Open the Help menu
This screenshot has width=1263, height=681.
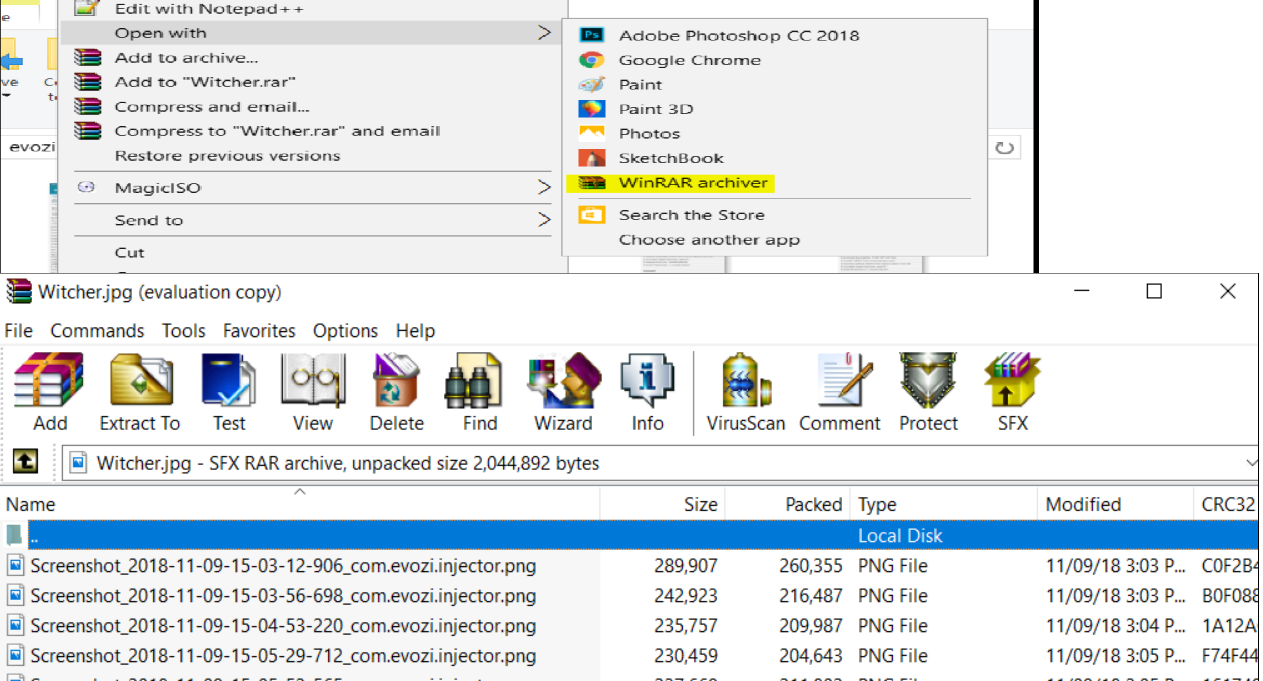click(415, 331)
